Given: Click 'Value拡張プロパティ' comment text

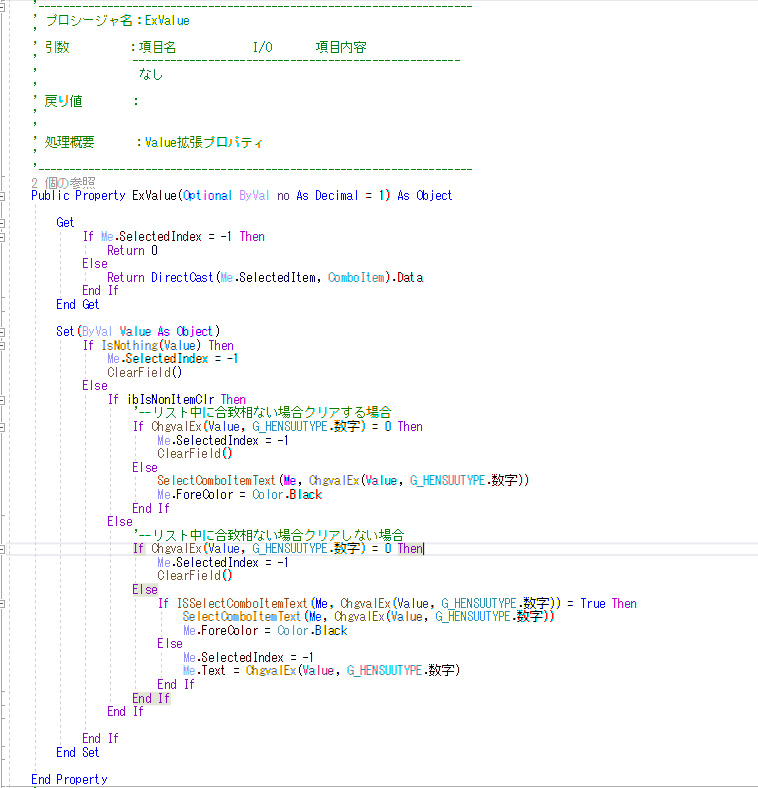Looking at the screenshot, I should [x=204, y=142].
